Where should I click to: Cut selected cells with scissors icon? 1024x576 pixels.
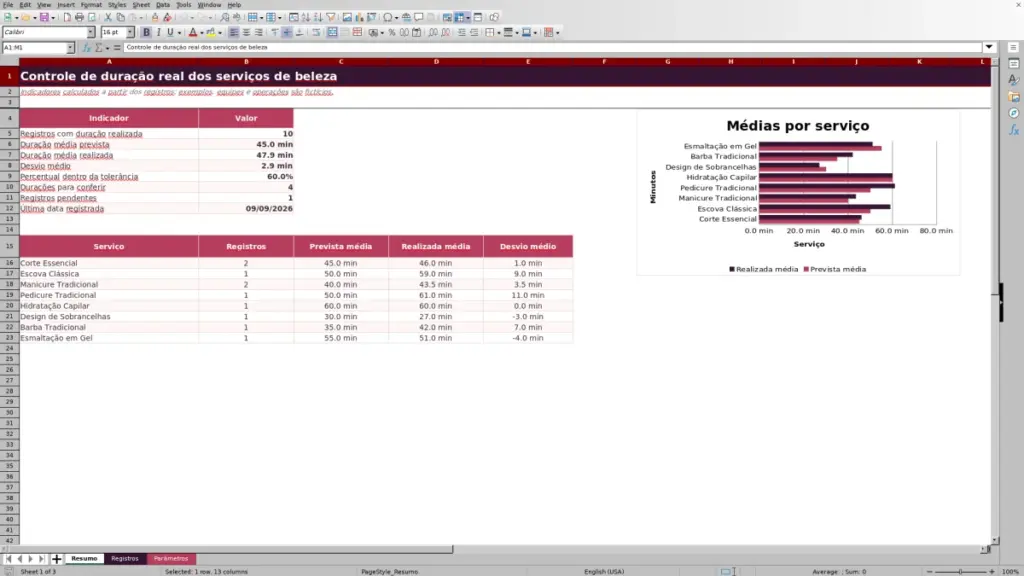(x=108, y=17)
